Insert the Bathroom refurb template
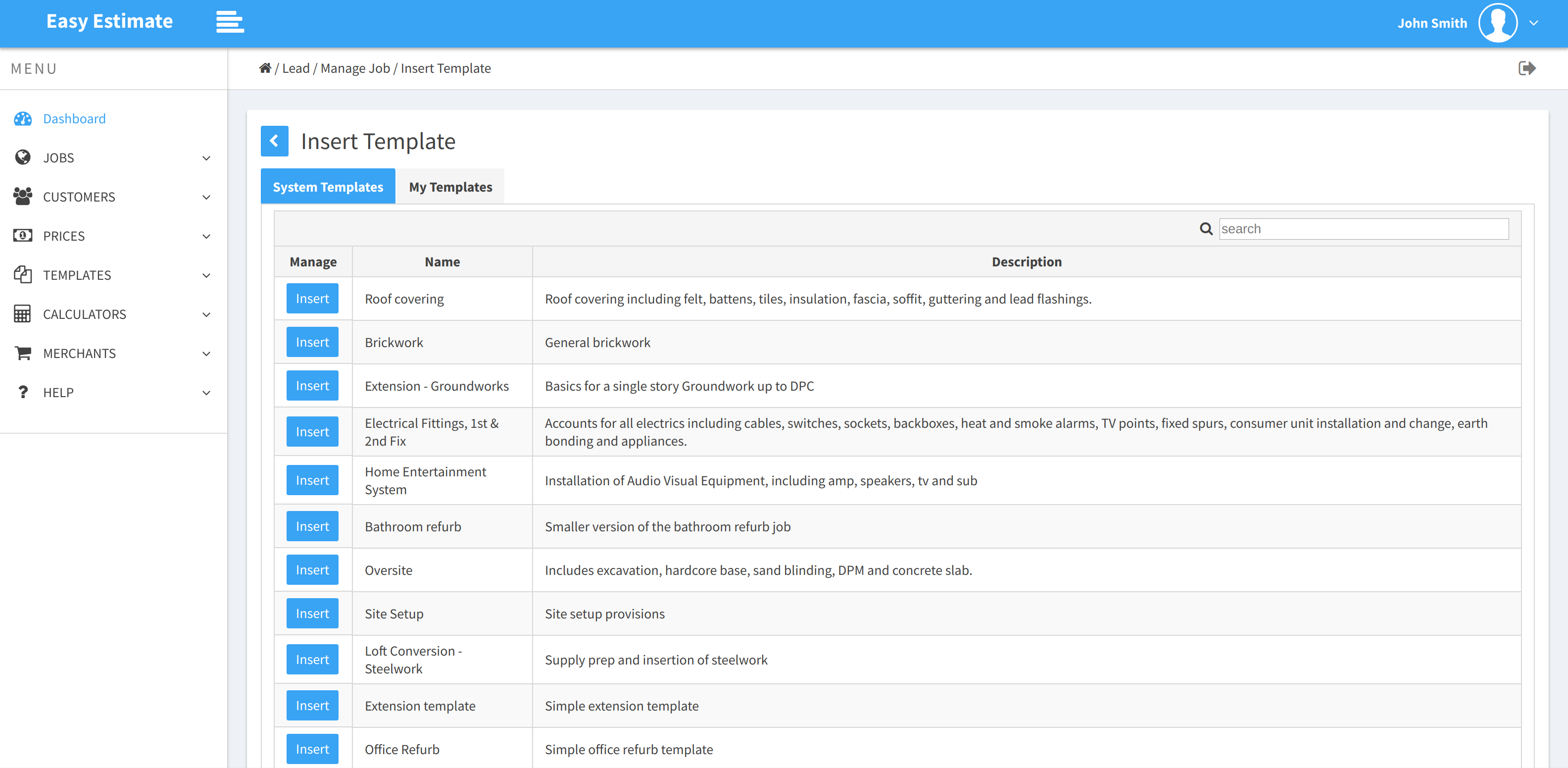The height and width of the screenshot is (768, 1568). click(312, 526)
